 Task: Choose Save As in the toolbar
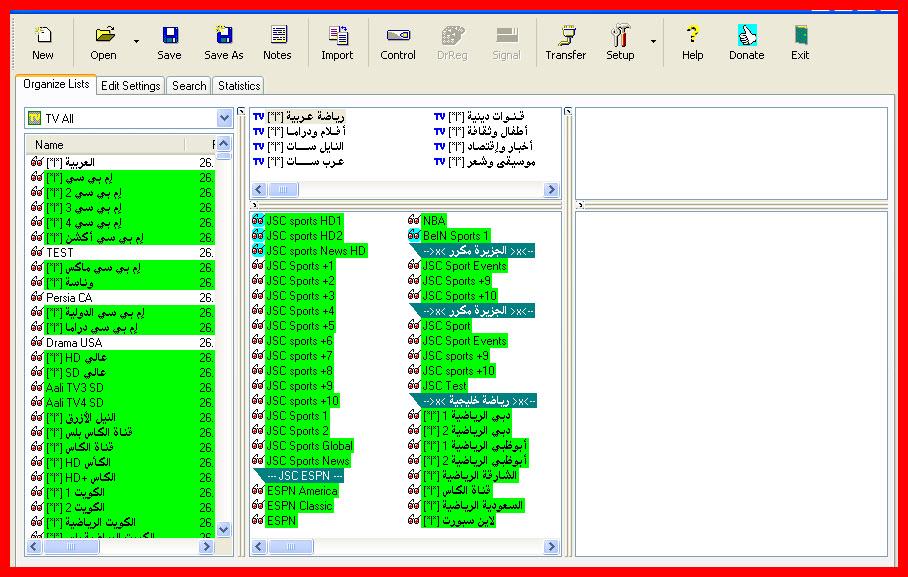[224, 43]
